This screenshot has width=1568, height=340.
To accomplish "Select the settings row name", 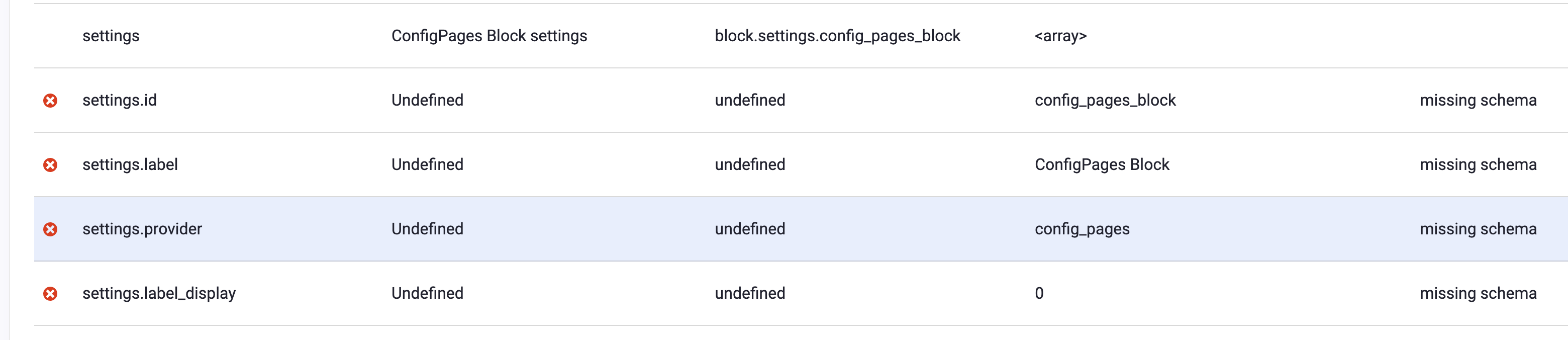I will point(111,36).
